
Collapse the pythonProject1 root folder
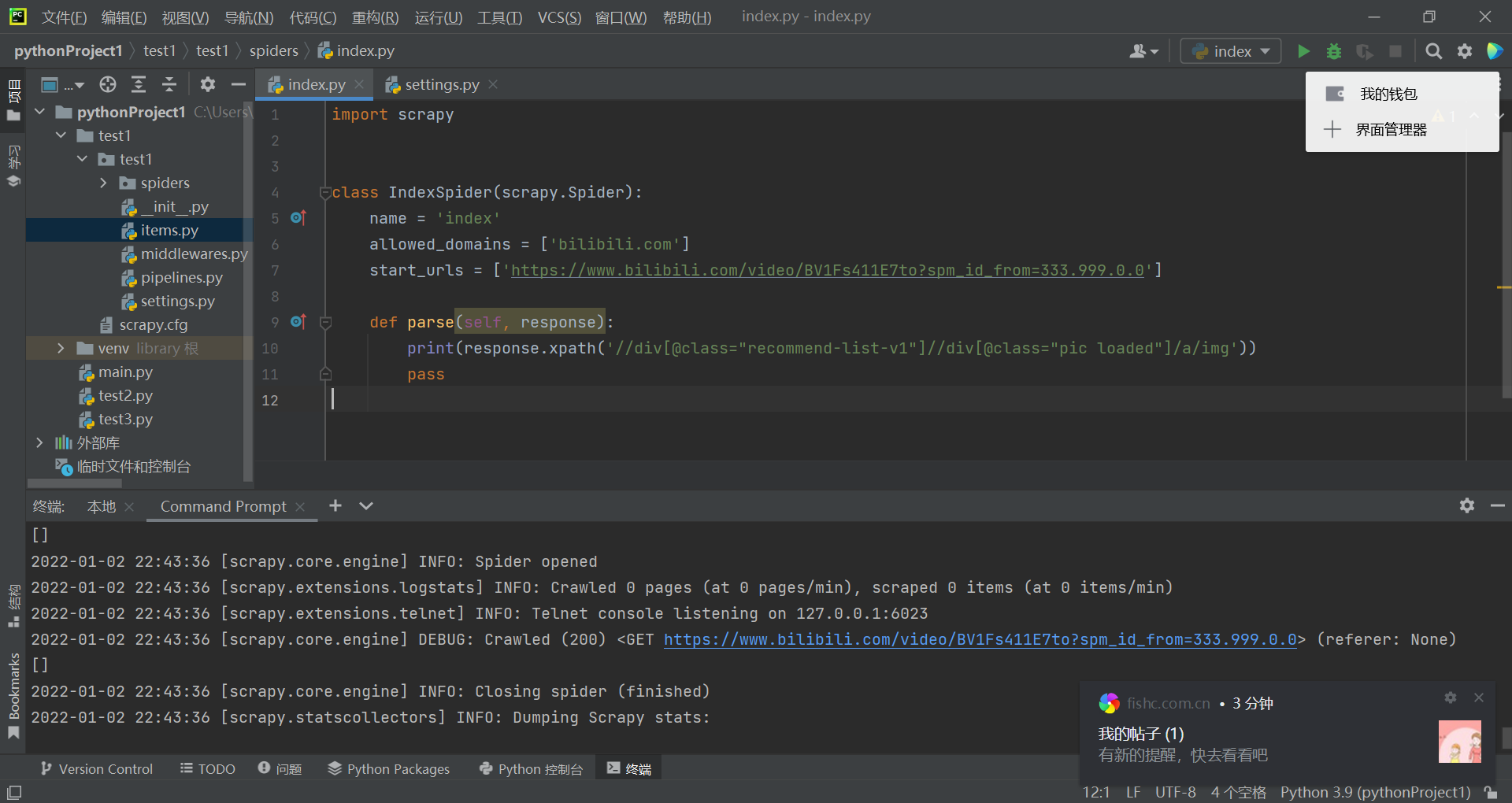click(x=39, y=112)
